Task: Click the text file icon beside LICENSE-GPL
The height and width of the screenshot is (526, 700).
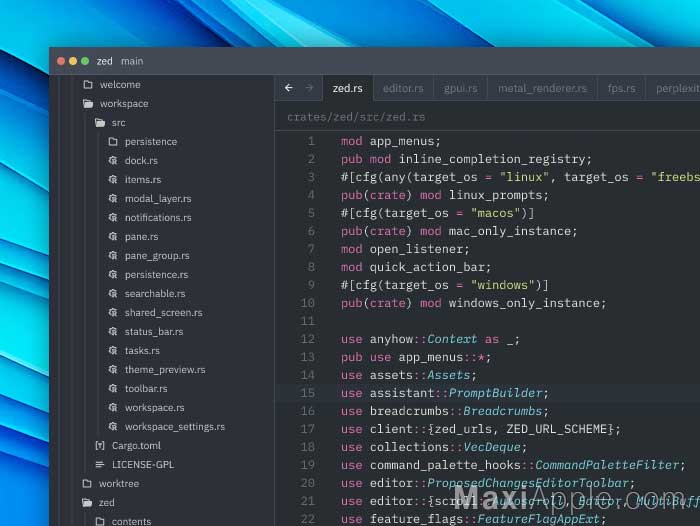Action: 100,464
